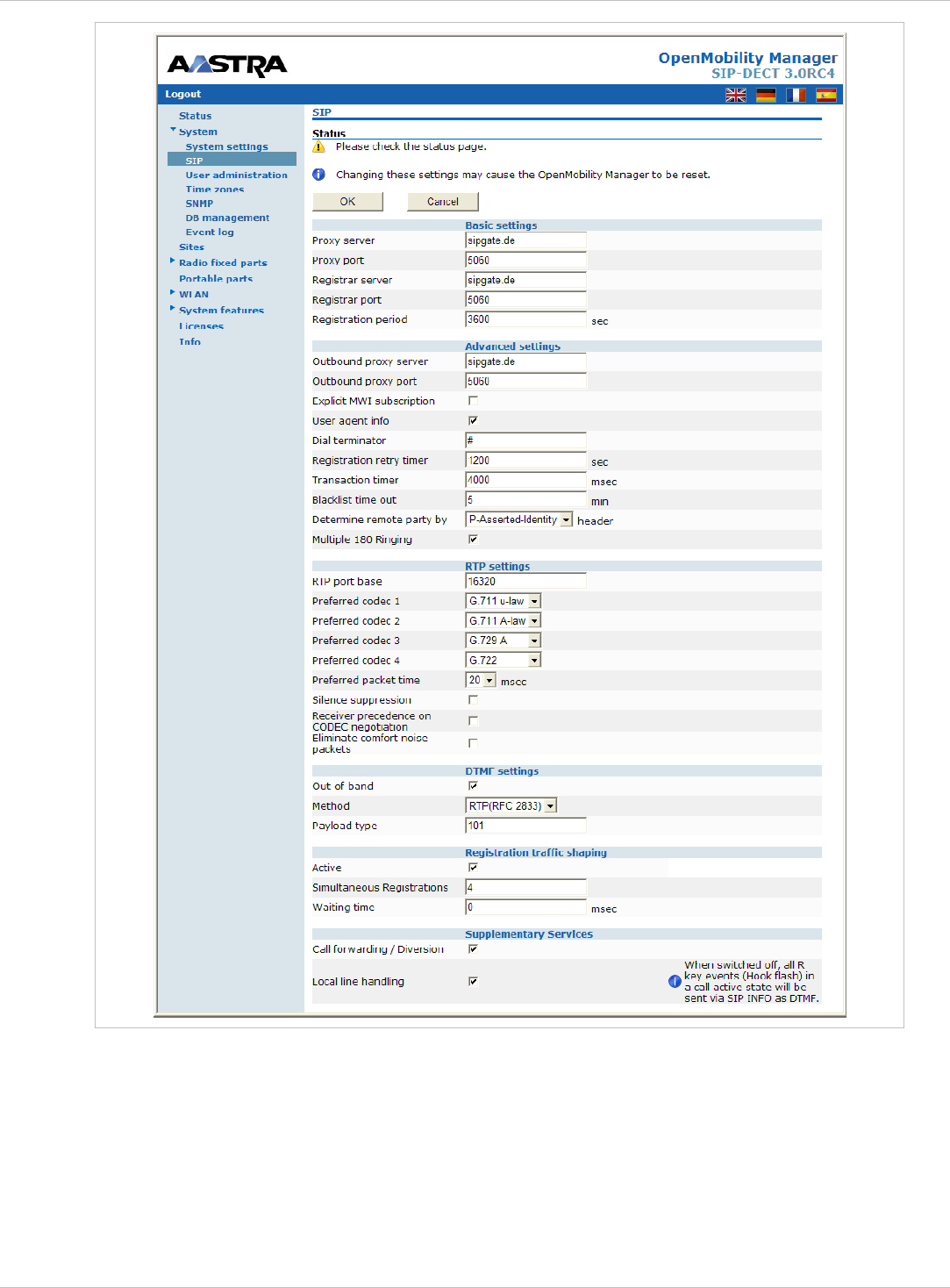Switch language to French flag
The width and height of the screenshot is (950, 1288).
coord(796,95)
